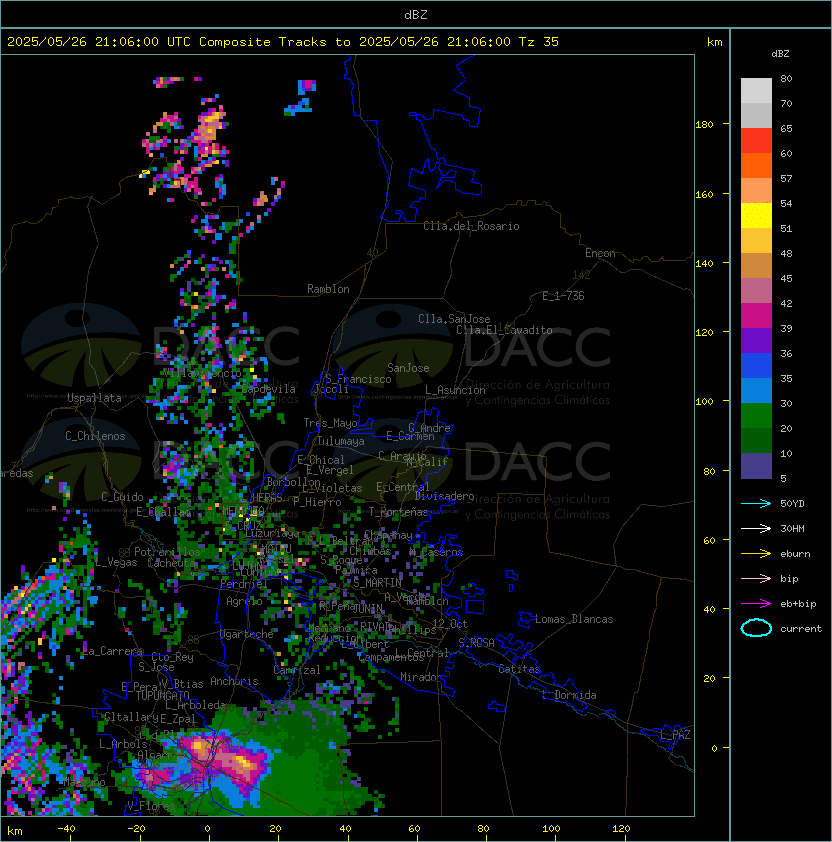
Task: Click the 'S_Francisco' map label
Action: point(358,379)
